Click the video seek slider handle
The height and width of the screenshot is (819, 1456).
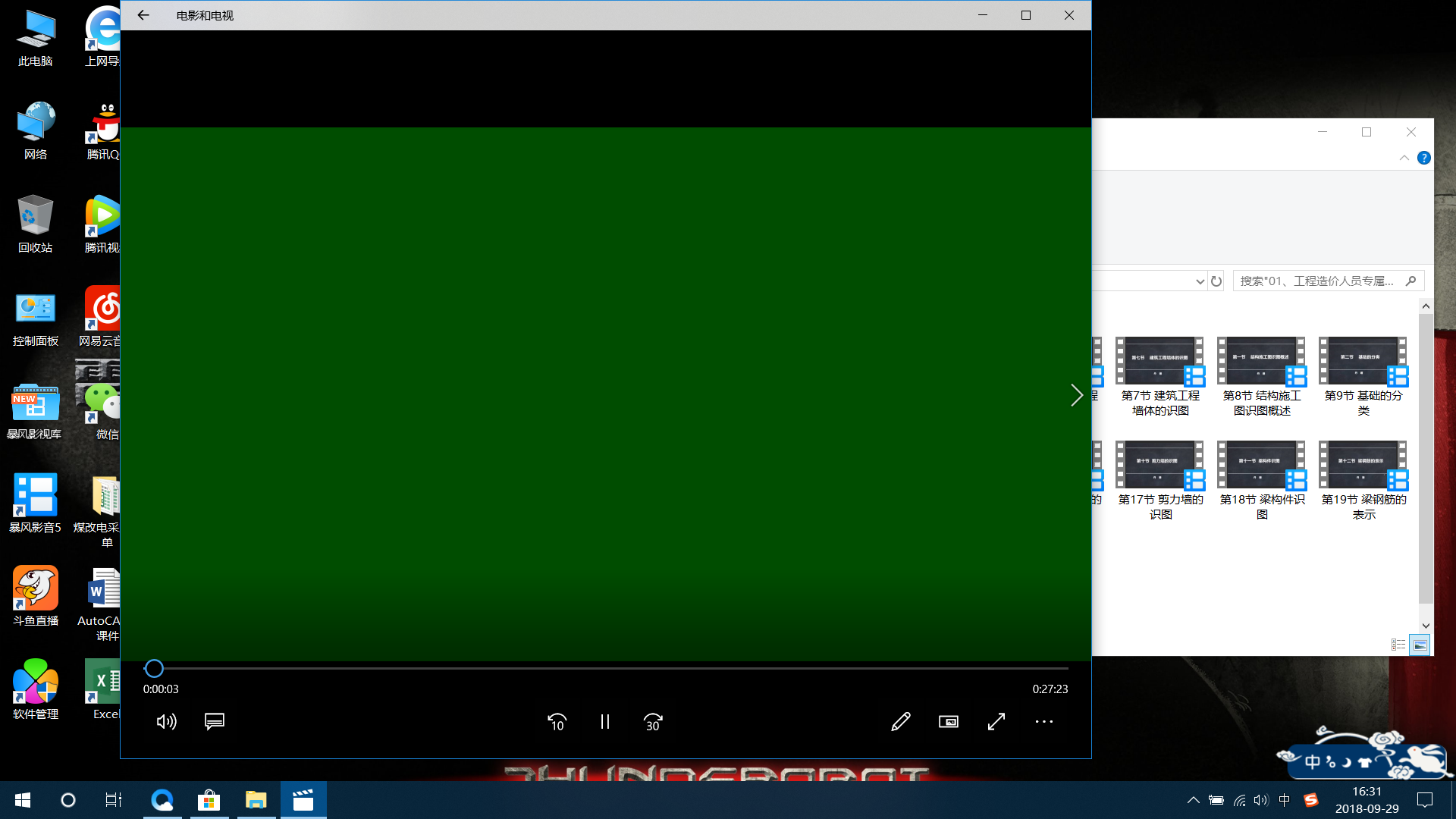click(154, 668)
